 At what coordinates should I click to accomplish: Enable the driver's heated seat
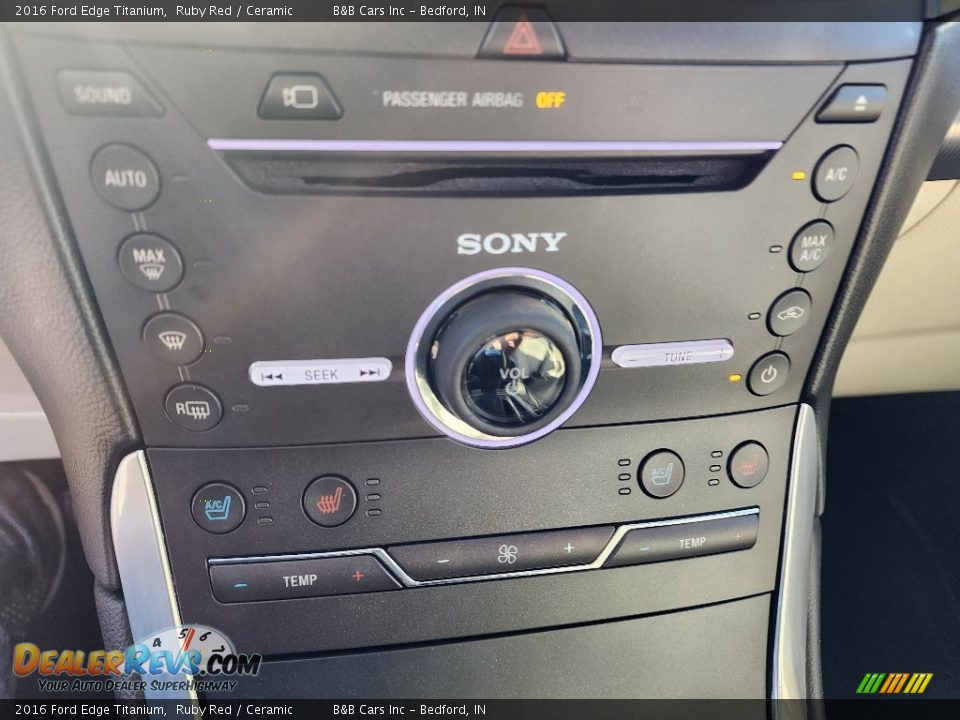329,500
